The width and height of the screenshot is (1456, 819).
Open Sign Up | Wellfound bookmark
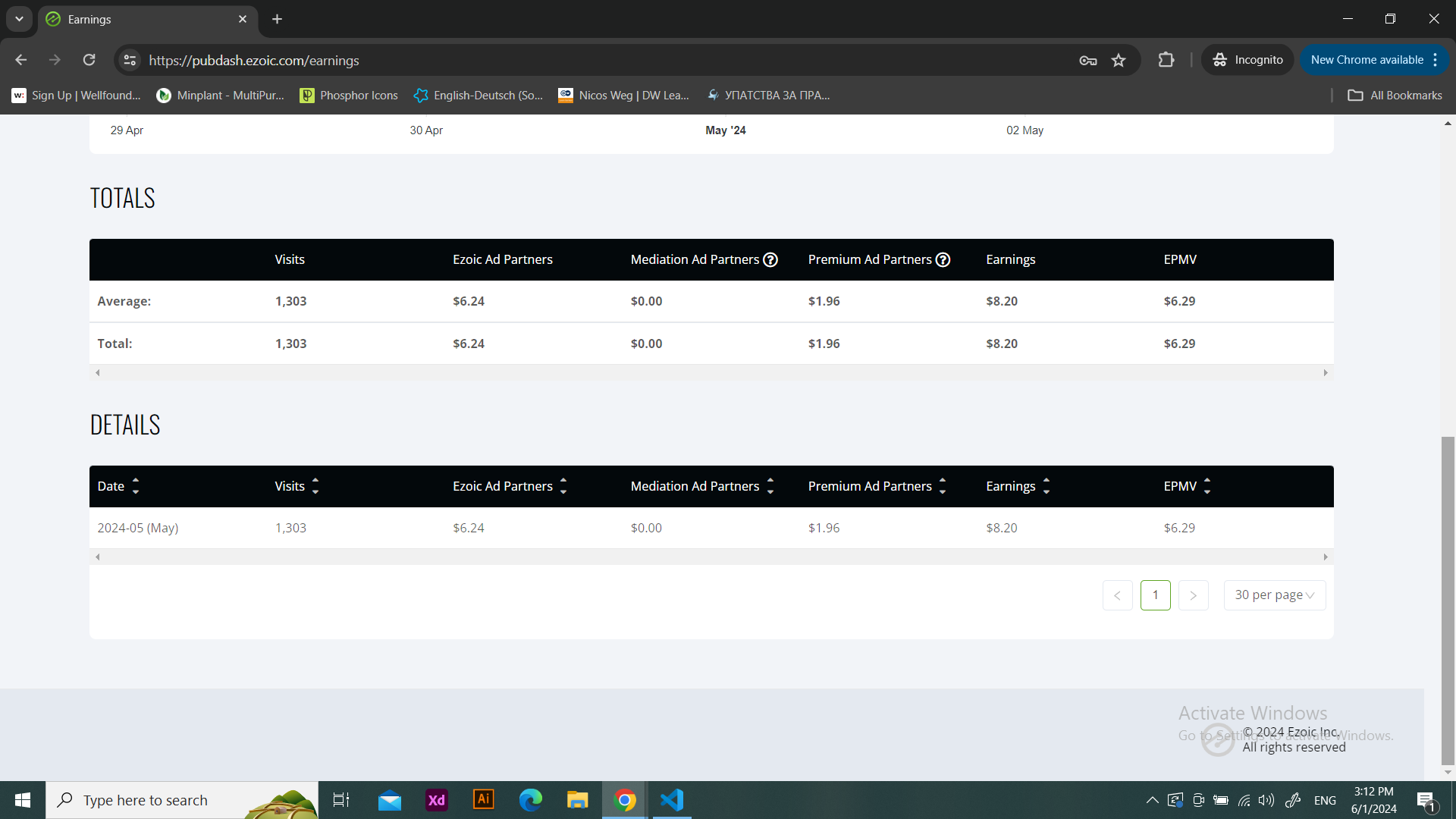click(77, 96)
